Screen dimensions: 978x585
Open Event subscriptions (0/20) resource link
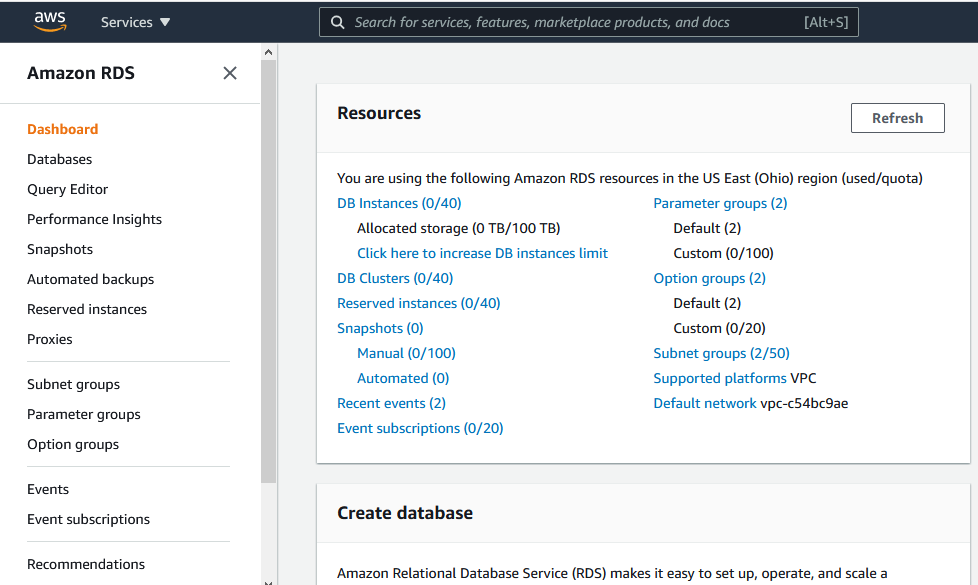click(x=420, y=428)
